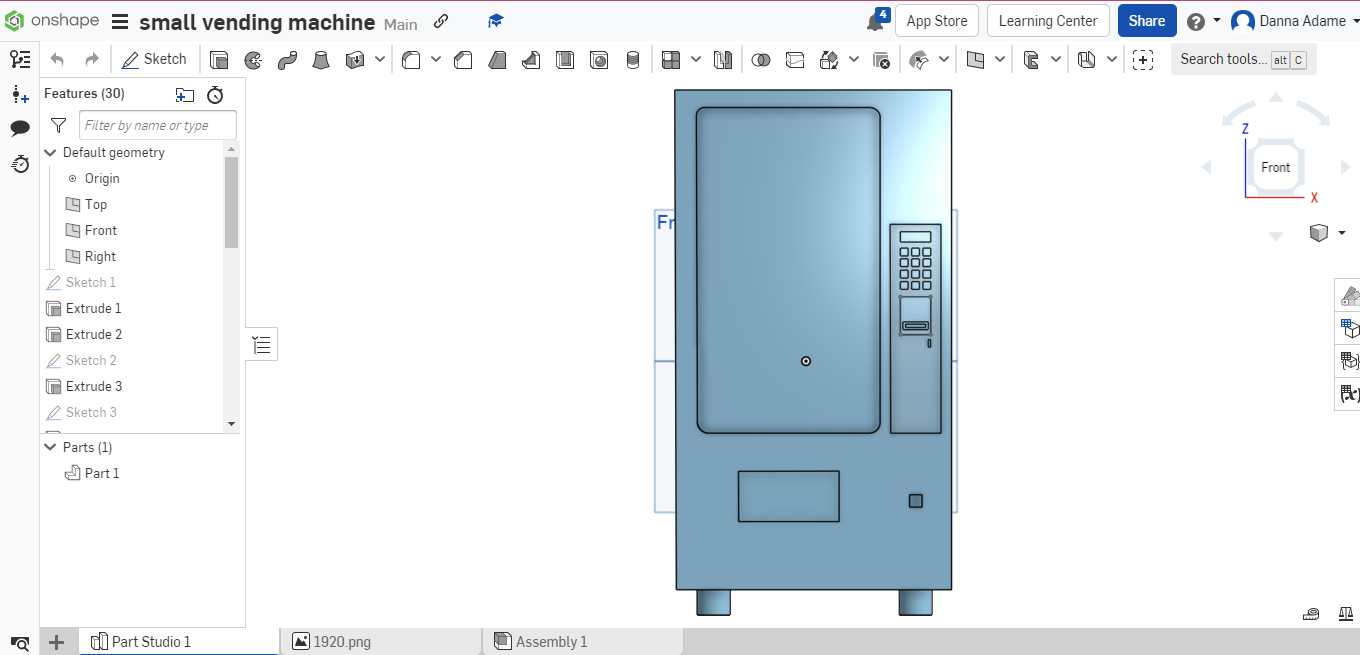Type in the Filter by name field
This screenshot has height=655, width=1360.
pos(157,125)
